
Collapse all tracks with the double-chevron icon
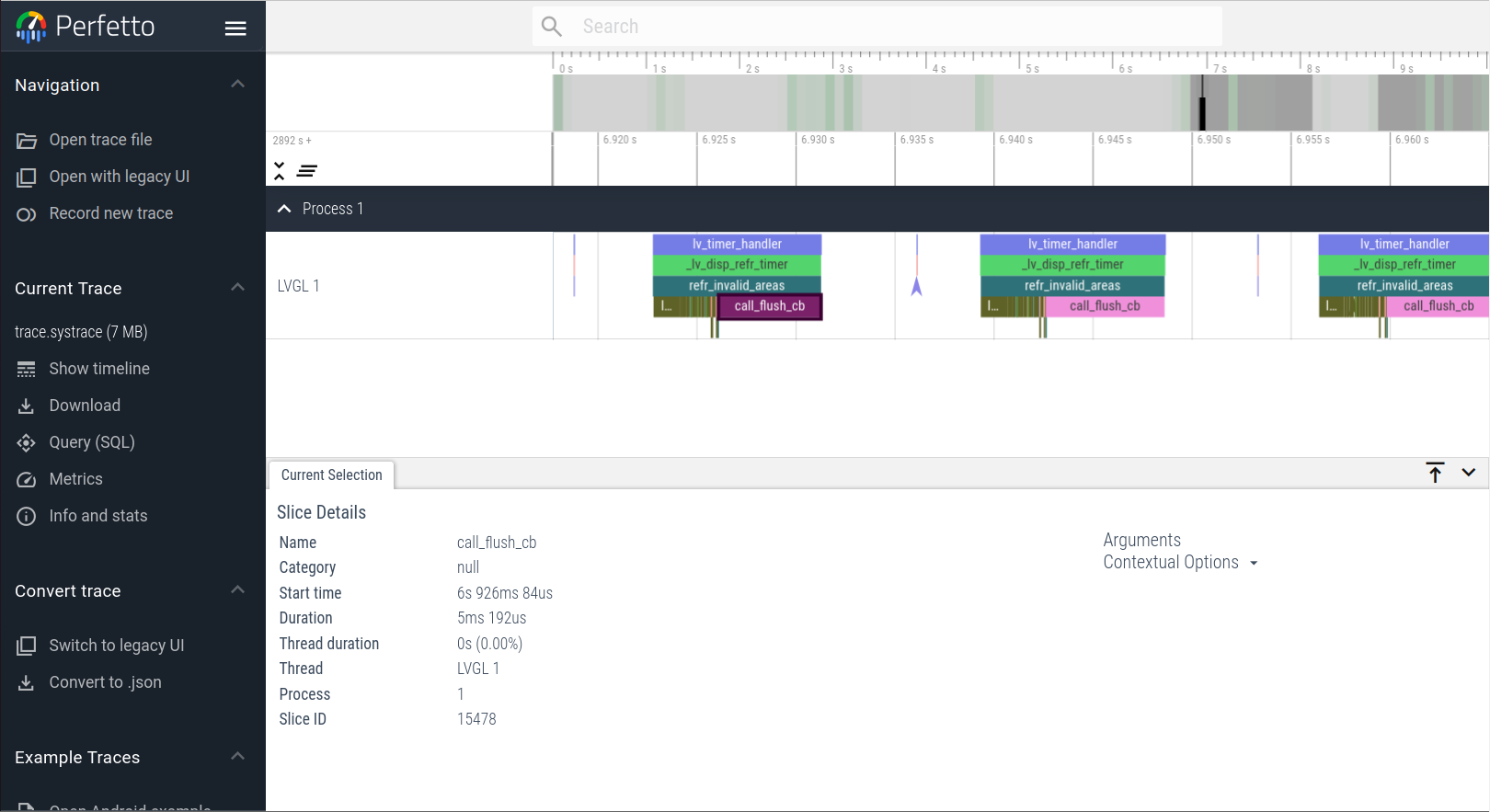coord(280,171)
